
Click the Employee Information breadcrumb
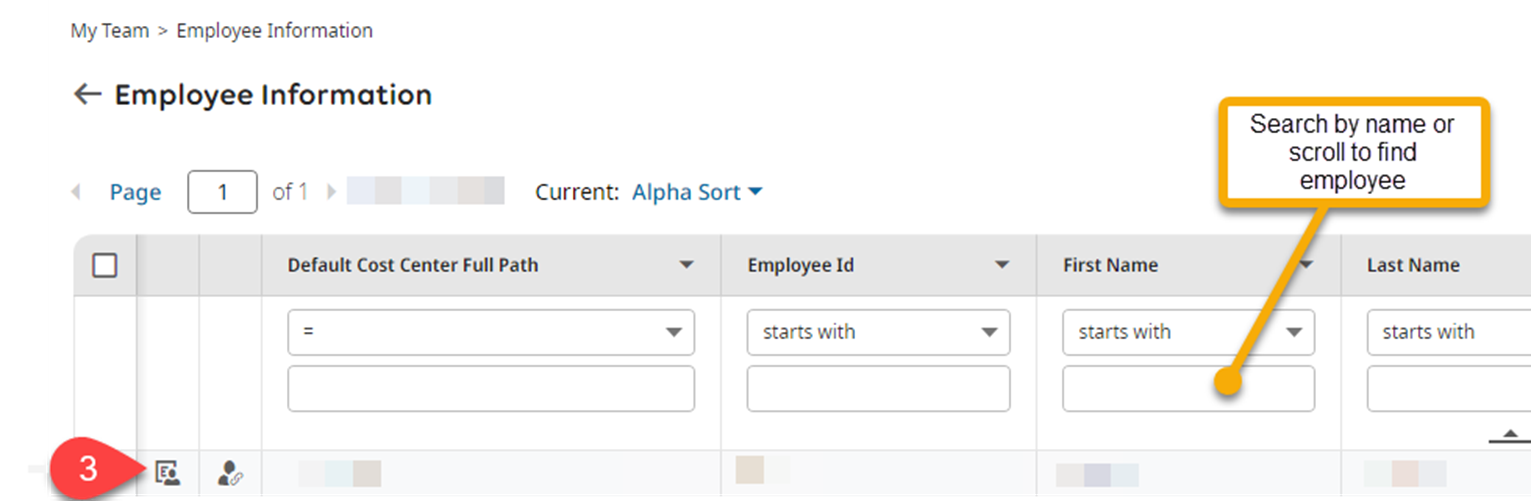[x=274, y=31]
